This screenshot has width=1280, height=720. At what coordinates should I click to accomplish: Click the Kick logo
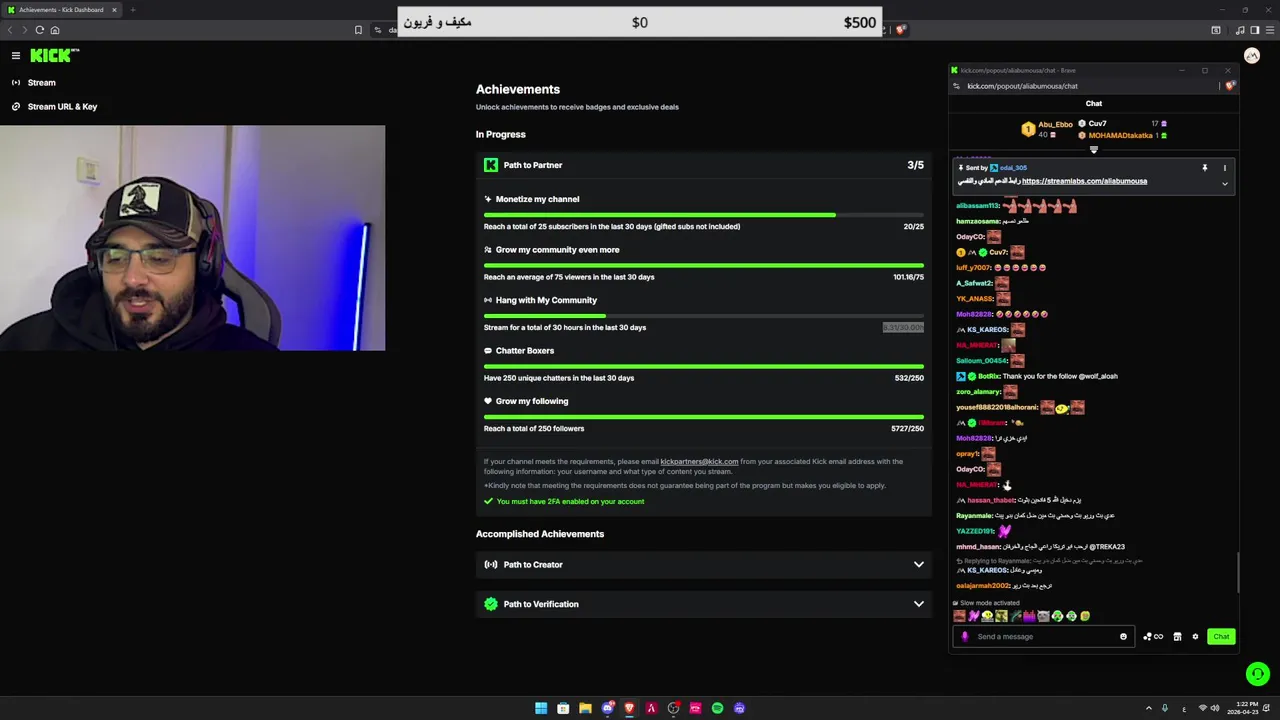point(54,56)
